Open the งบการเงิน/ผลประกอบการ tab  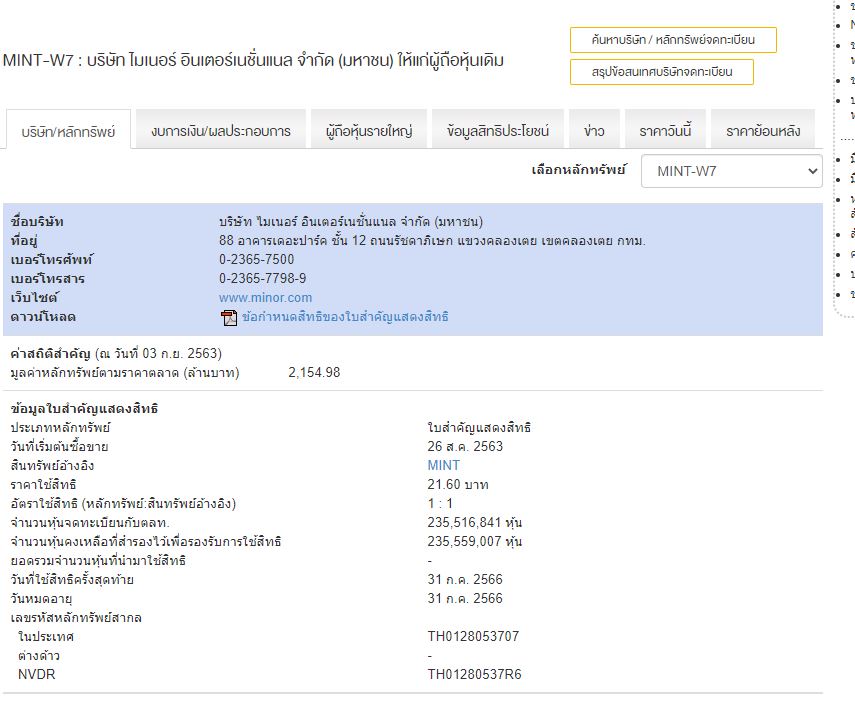pyautogui.click(x=221, y=131)
